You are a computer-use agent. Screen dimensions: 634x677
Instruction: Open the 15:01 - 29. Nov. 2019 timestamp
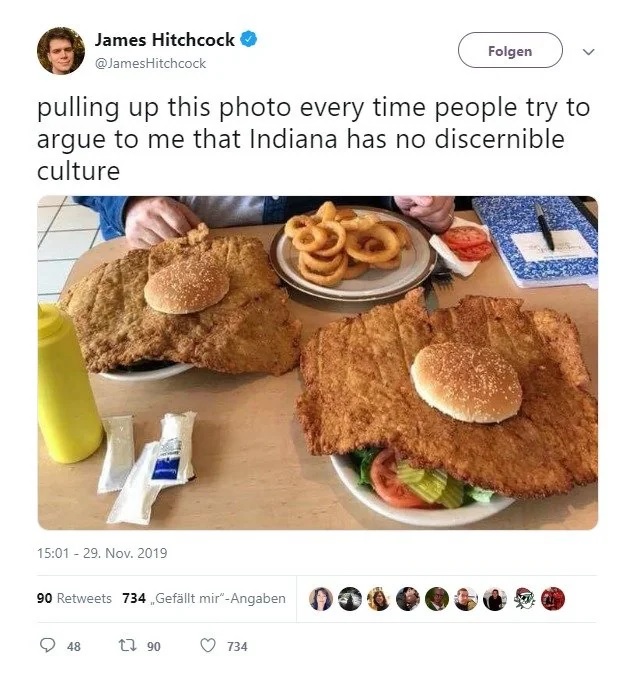pyautogui.click(x=102, y=553)
